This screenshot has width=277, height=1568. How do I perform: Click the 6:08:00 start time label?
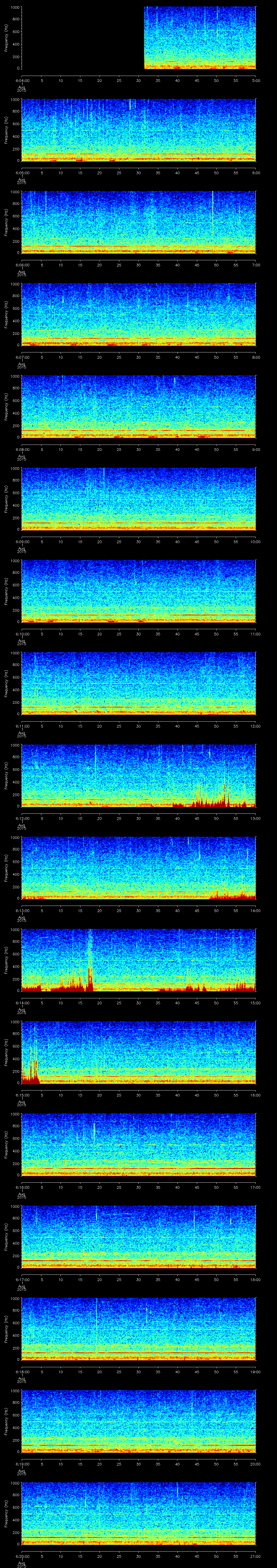pyautogui.click(x=22, y=449)
